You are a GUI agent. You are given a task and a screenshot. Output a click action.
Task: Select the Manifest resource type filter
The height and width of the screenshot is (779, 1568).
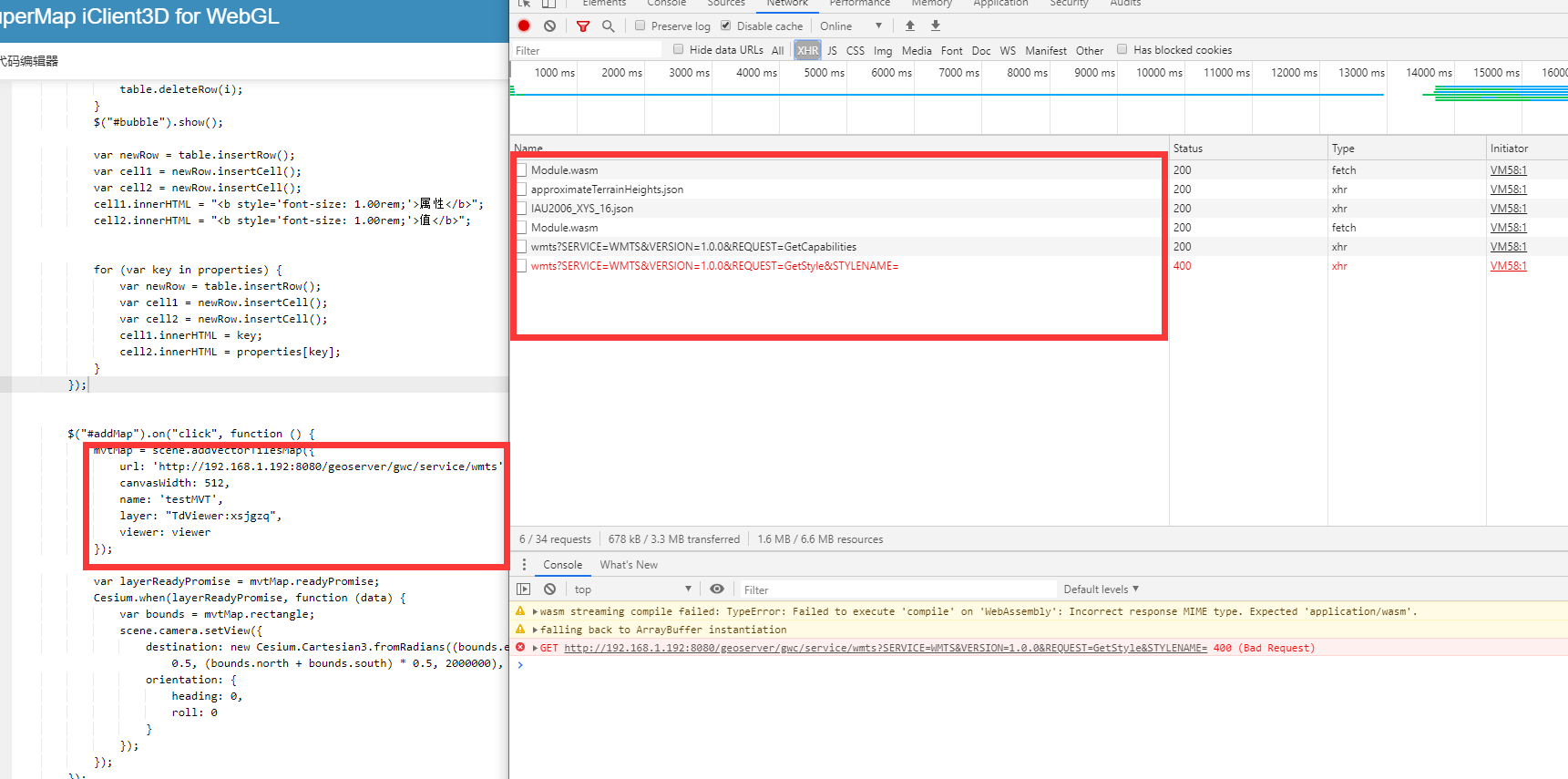point(1045,51)
